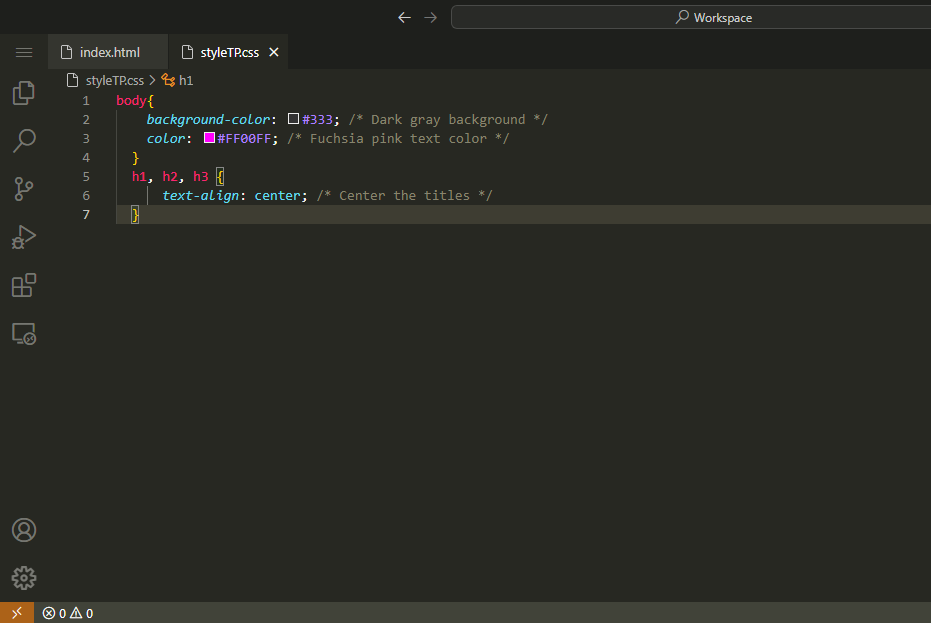Viewport: 931px width, 623px height.
Task: Open color picker for #333 swatch
Action: (293, 119)
